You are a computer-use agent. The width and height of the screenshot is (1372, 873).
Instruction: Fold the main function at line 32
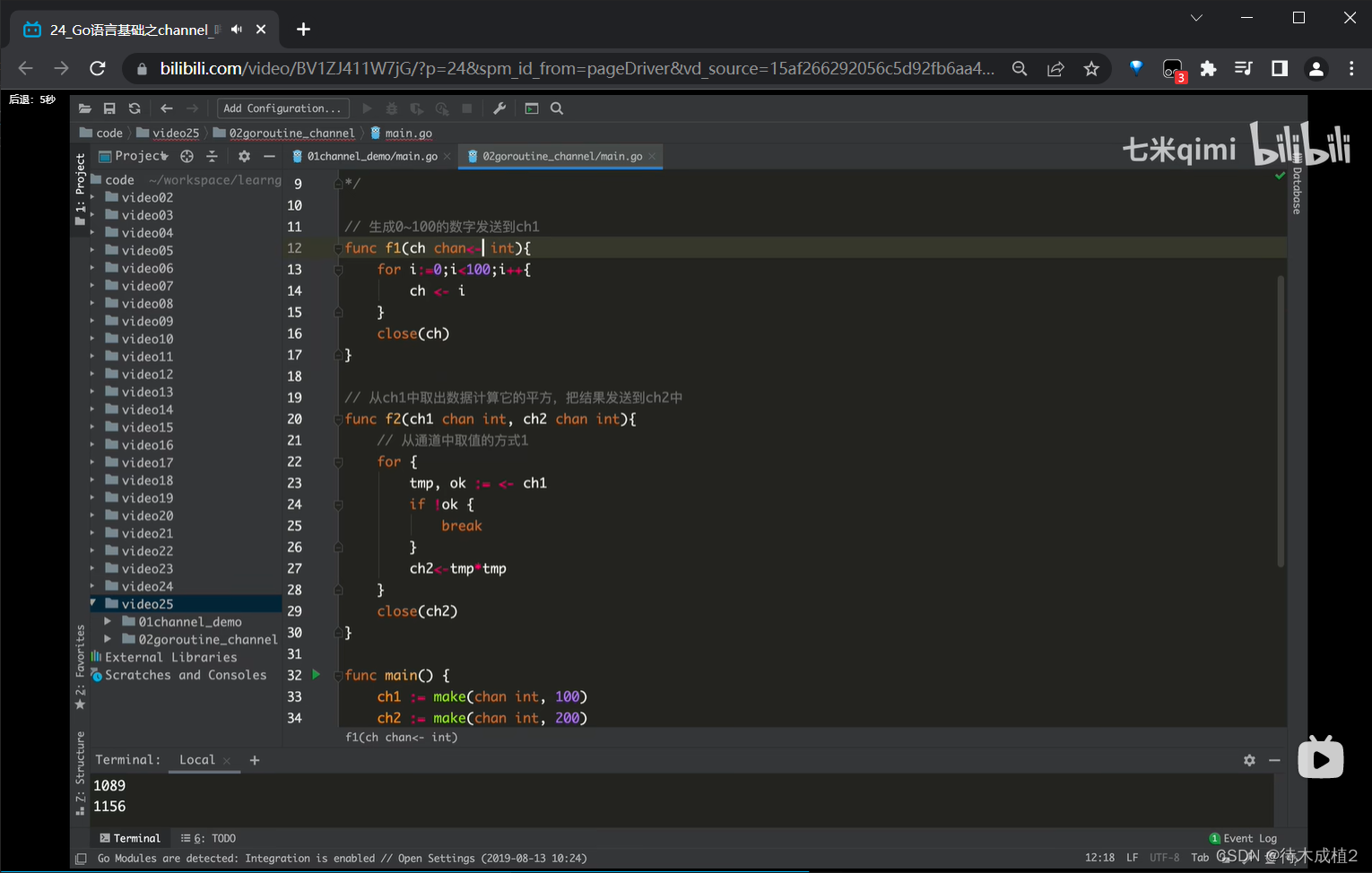pos(338,675)
